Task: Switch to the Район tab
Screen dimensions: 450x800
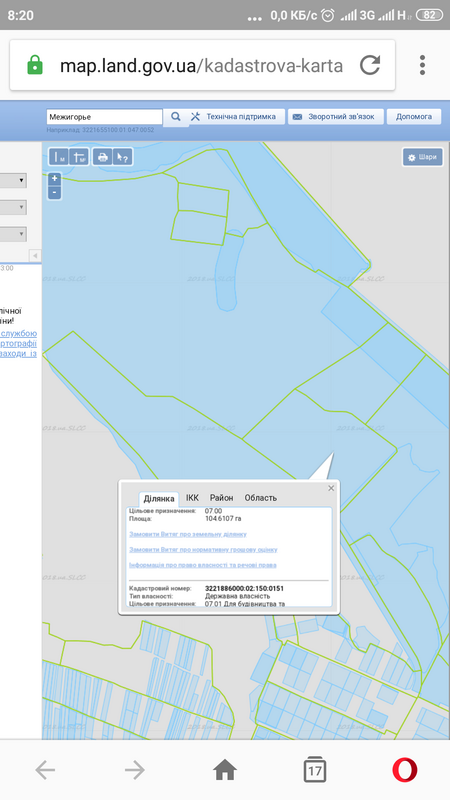Action: 221,498
